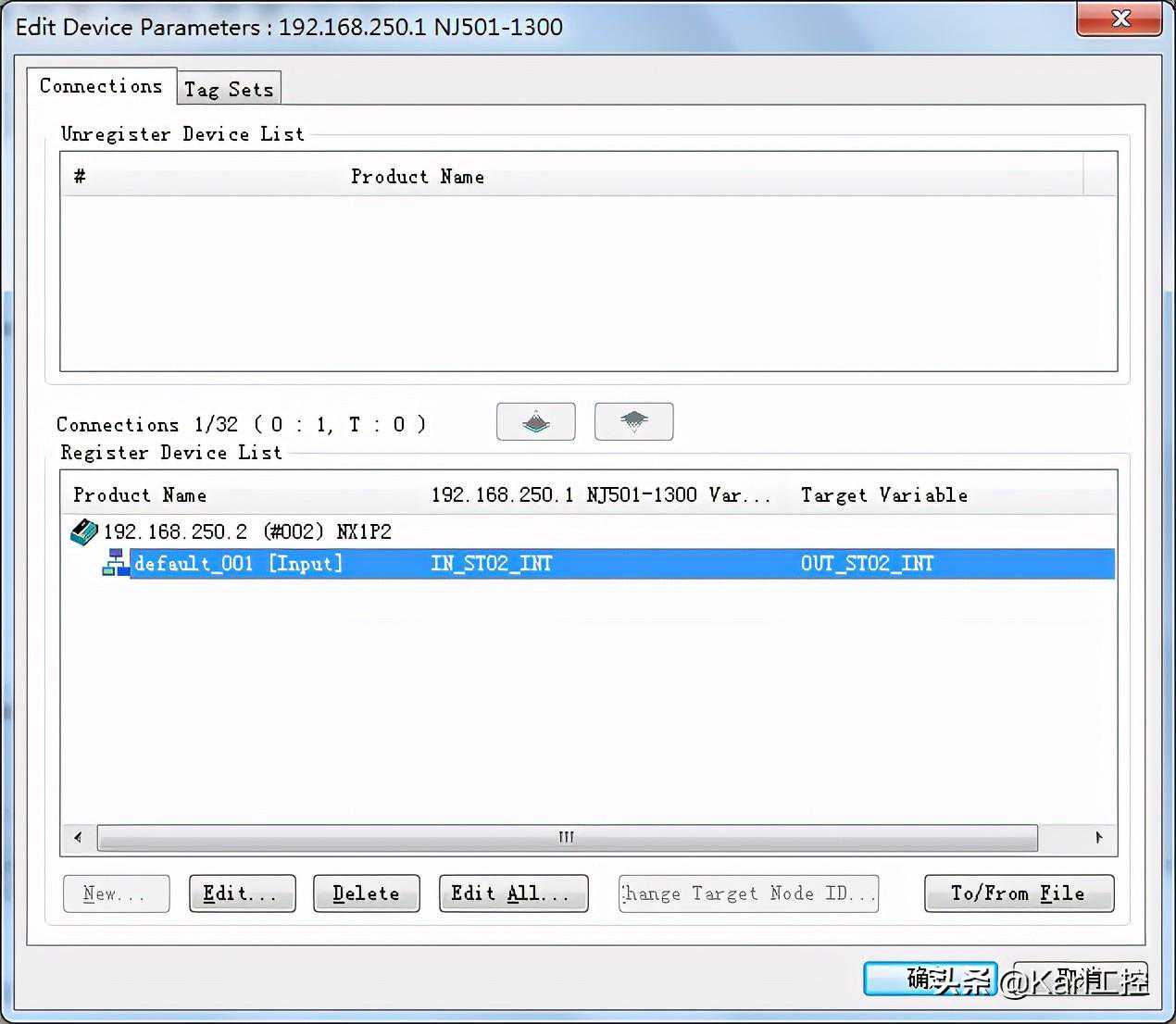This screenshot has width=1176, height=1024.
Task: Click the # column header in Unregister list
Action: pyautogui.click(x=80, y=176)
